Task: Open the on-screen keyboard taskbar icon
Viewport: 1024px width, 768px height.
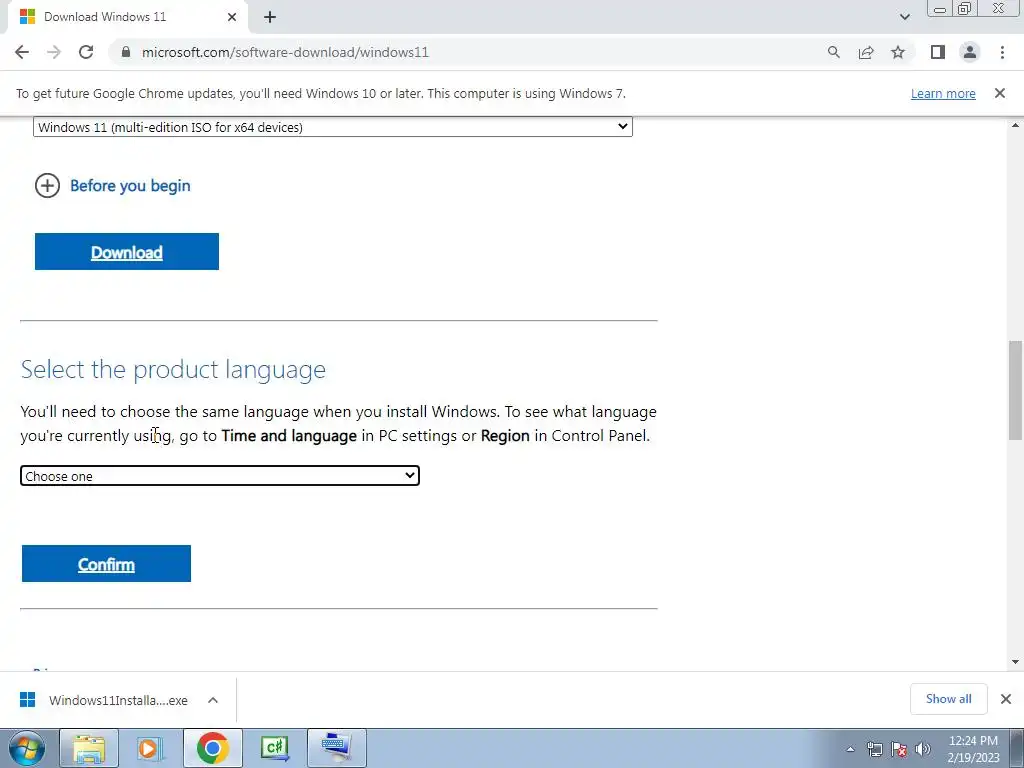Action: tap(336, 748)
